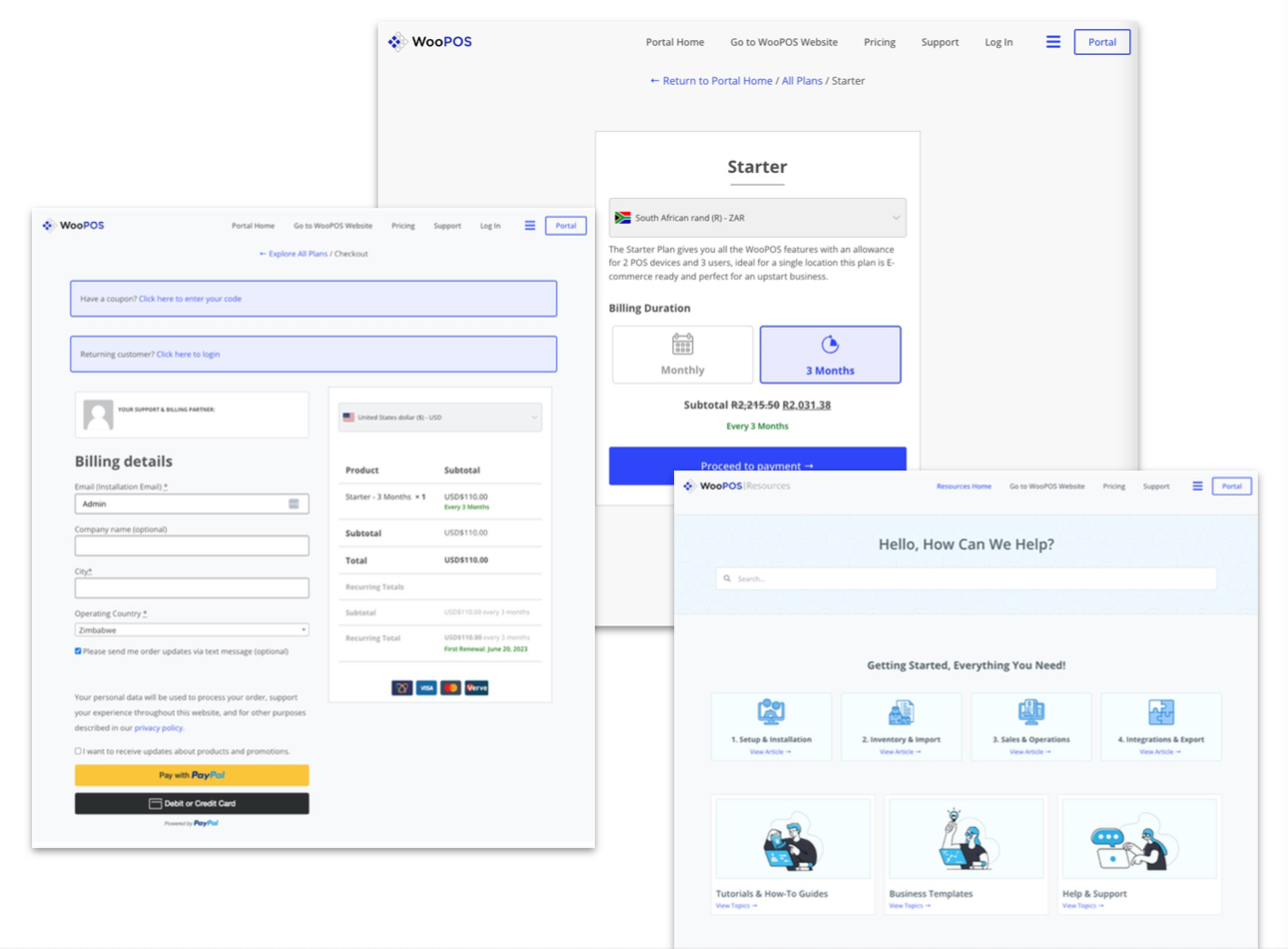
Task: Click the Pay with PayPal button
Action: 192,775
